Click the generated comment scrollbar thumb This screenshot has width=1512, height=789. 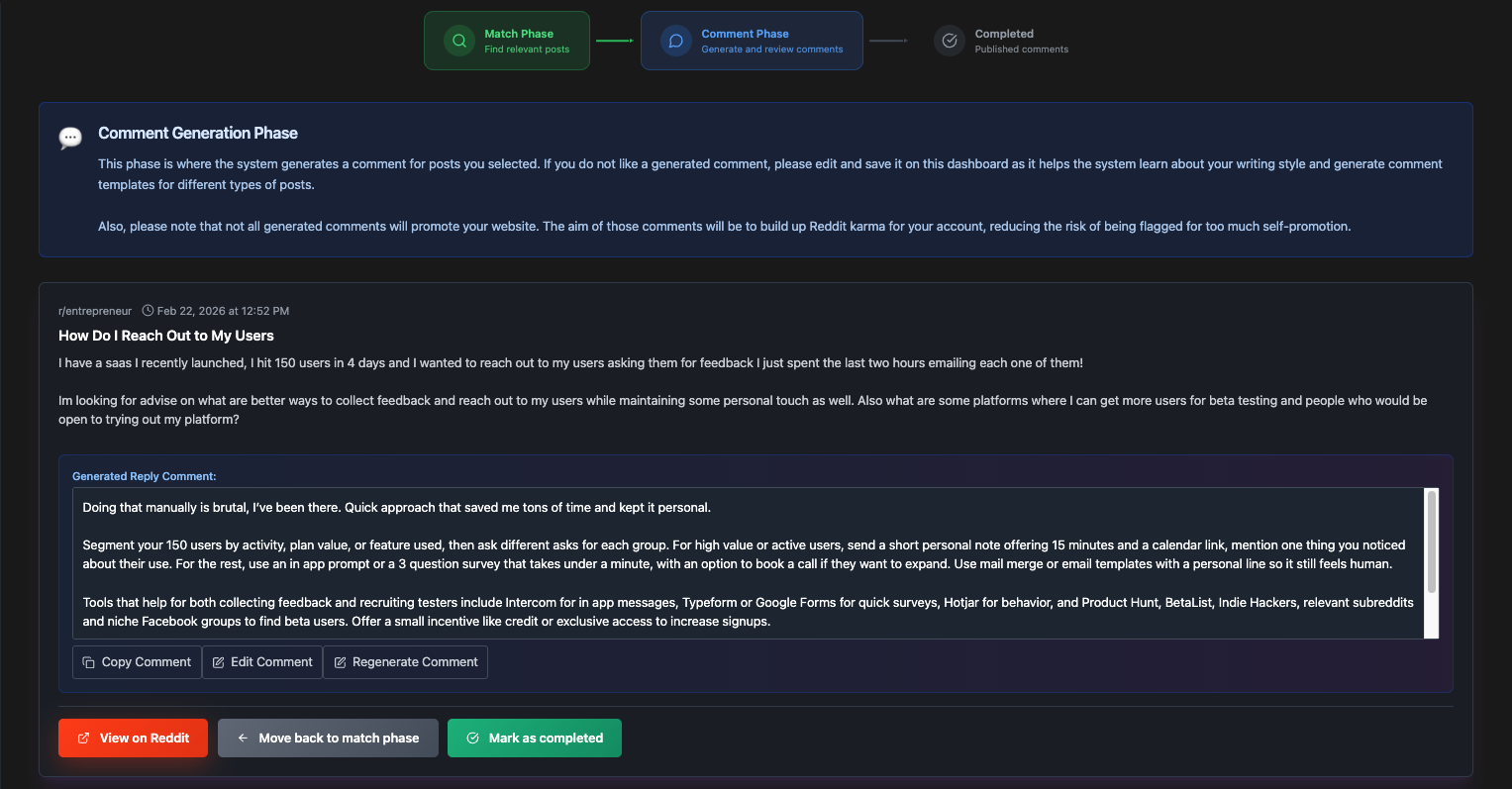tap(1431, 542)
